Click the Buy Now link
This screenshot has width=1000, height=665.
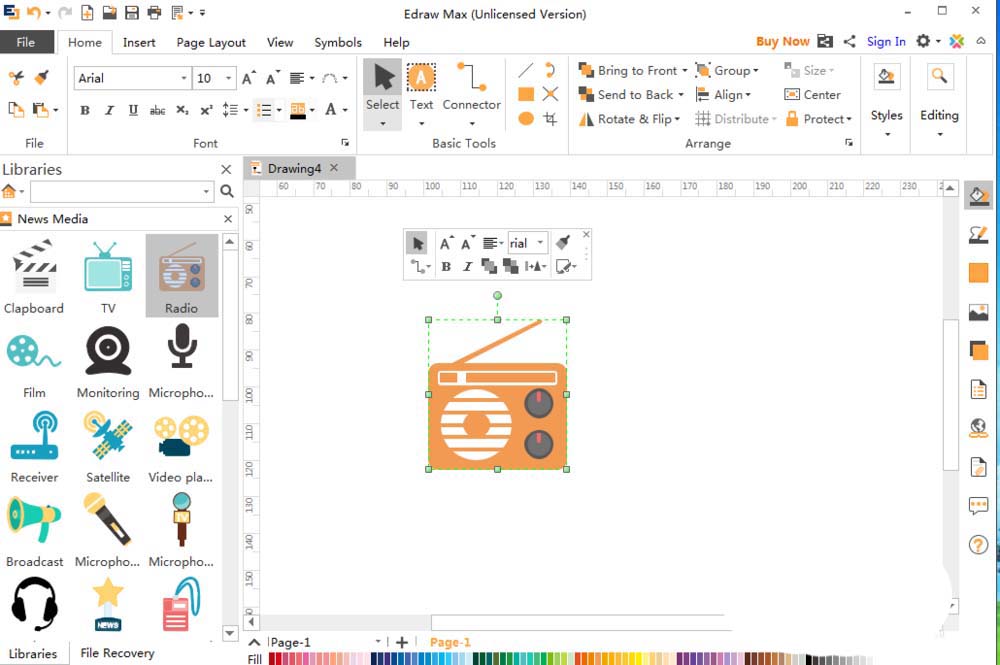pos(782,41)
